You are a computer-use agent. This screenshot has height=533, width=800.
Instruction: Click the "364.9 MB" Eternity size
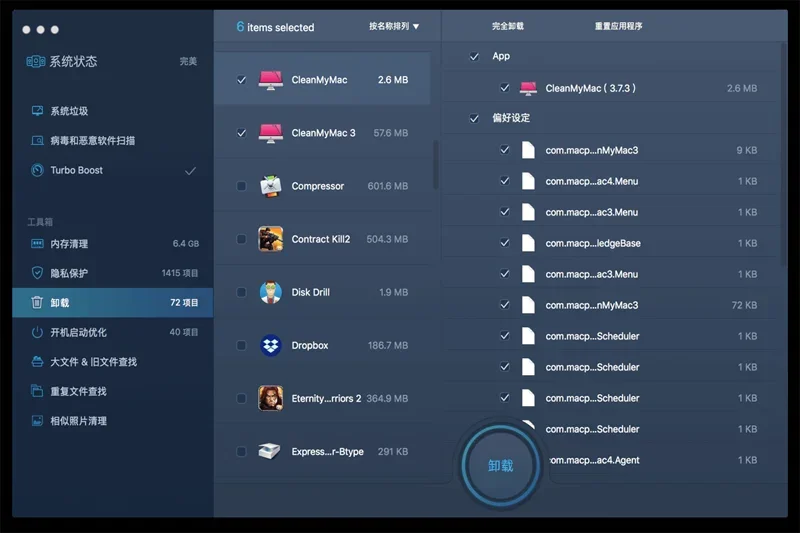(x=387, y=398)
